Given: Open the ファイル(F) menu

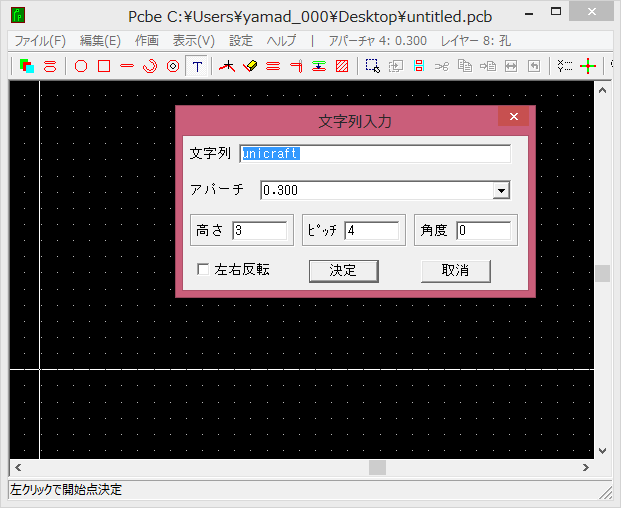Looking at the screenshot, I should click(40, 41).
